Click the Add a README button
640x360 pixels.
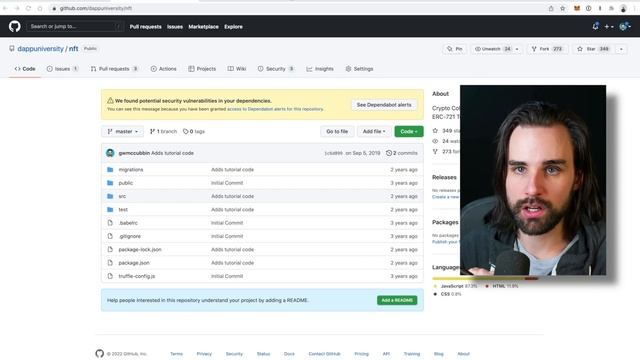[397, 300]
